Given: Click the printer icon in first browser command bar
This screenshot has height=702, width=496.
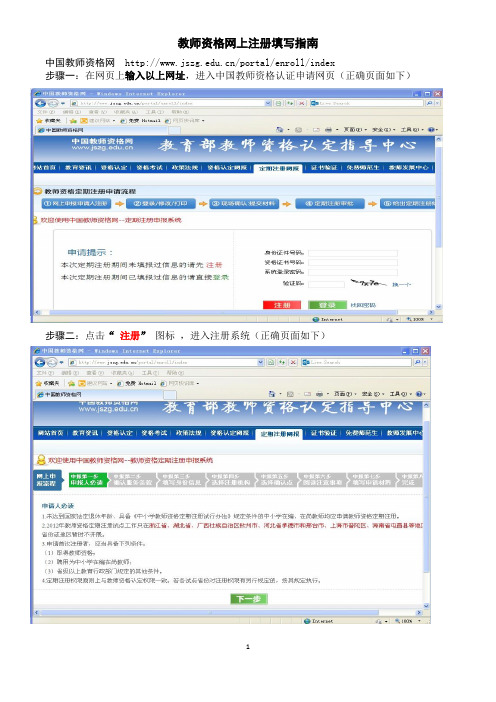Looking at the screenshot, I should pos(328,130).
